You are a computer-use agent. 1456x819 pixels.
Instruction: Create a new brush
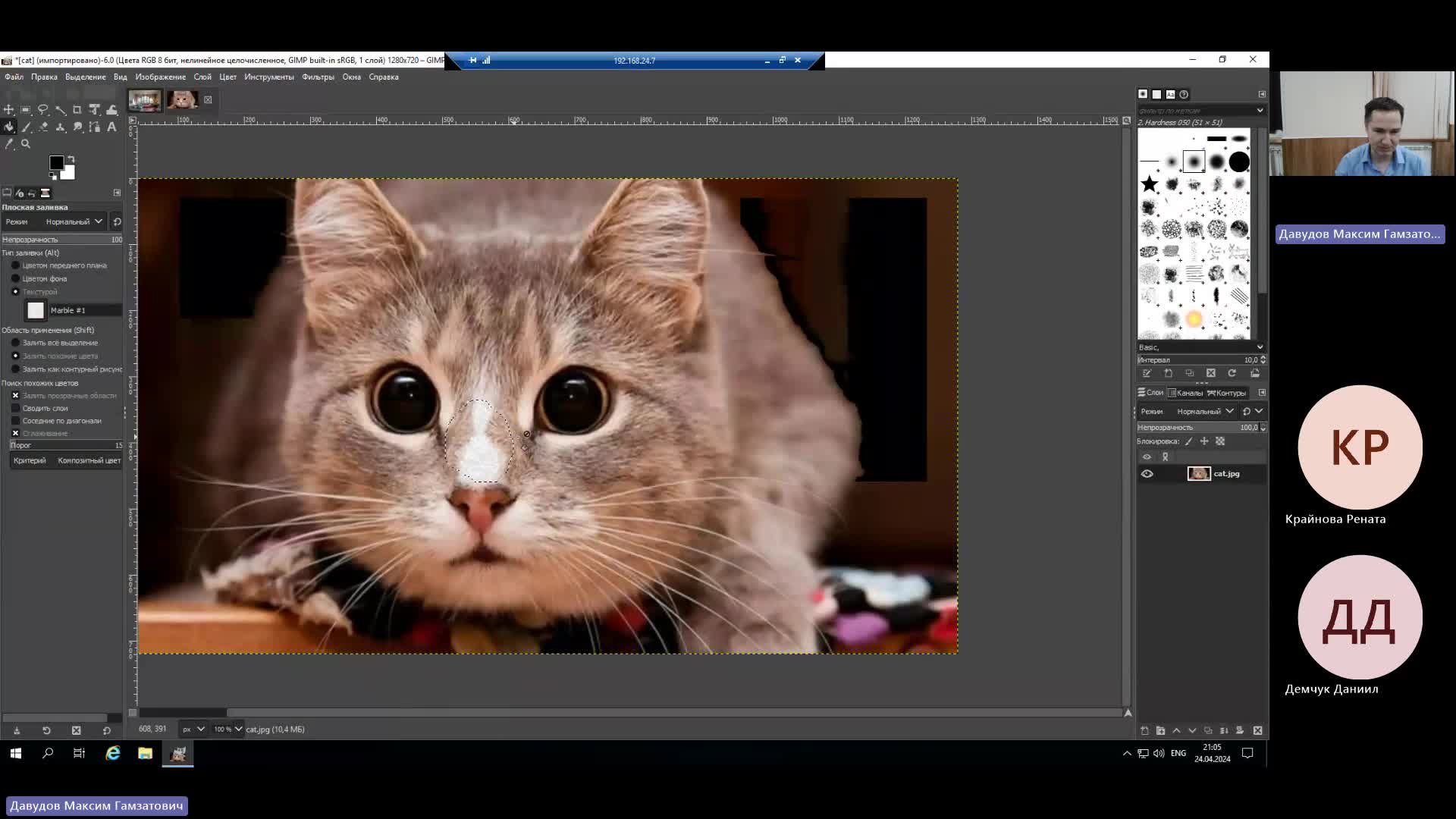pos(1168,373)
